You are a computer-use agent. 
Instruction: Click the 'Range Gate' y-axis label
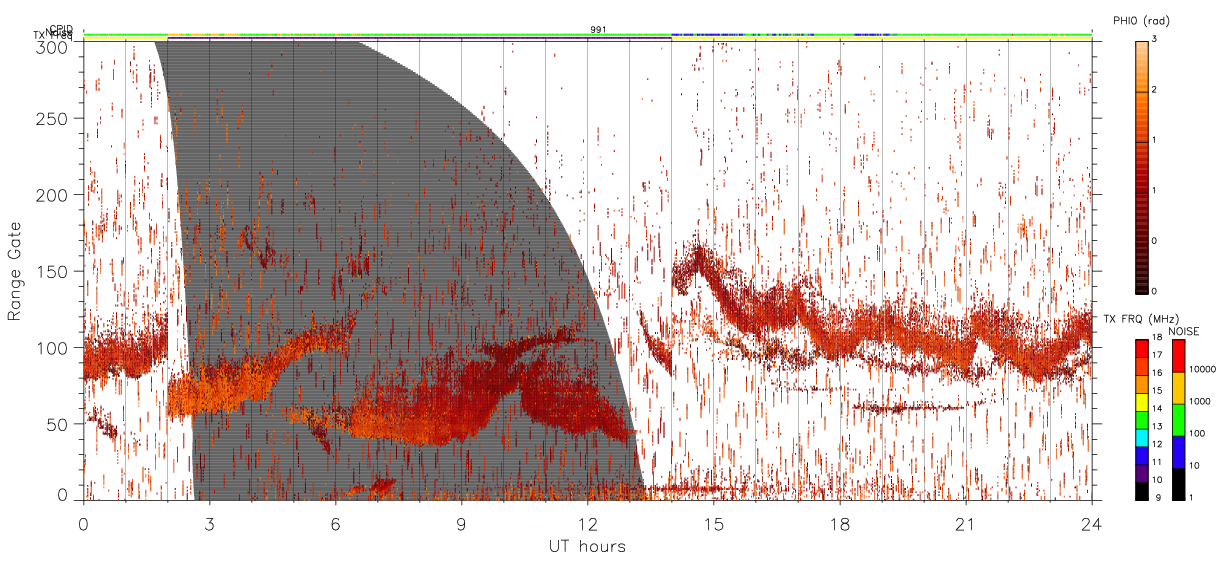click(17, 269)
